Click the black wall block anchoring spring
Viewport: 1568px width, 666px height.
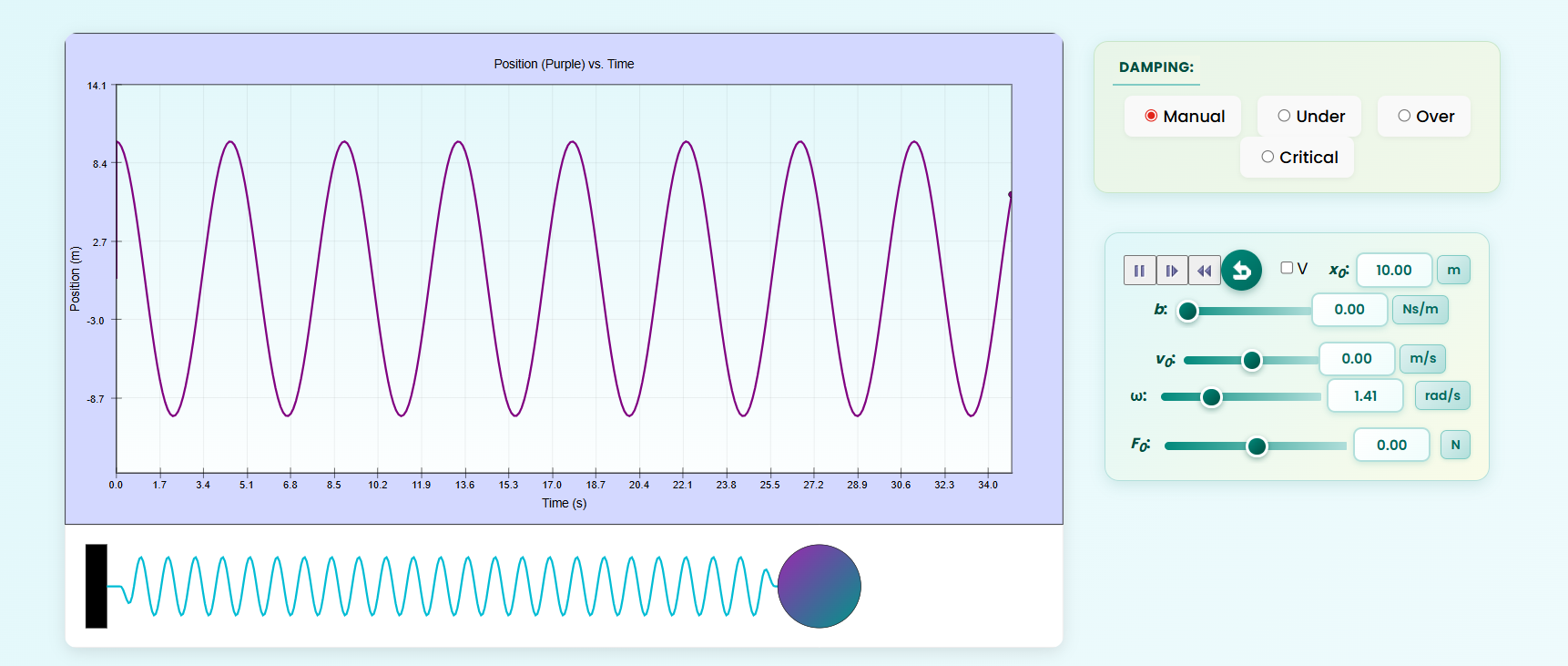coord(97,586)
